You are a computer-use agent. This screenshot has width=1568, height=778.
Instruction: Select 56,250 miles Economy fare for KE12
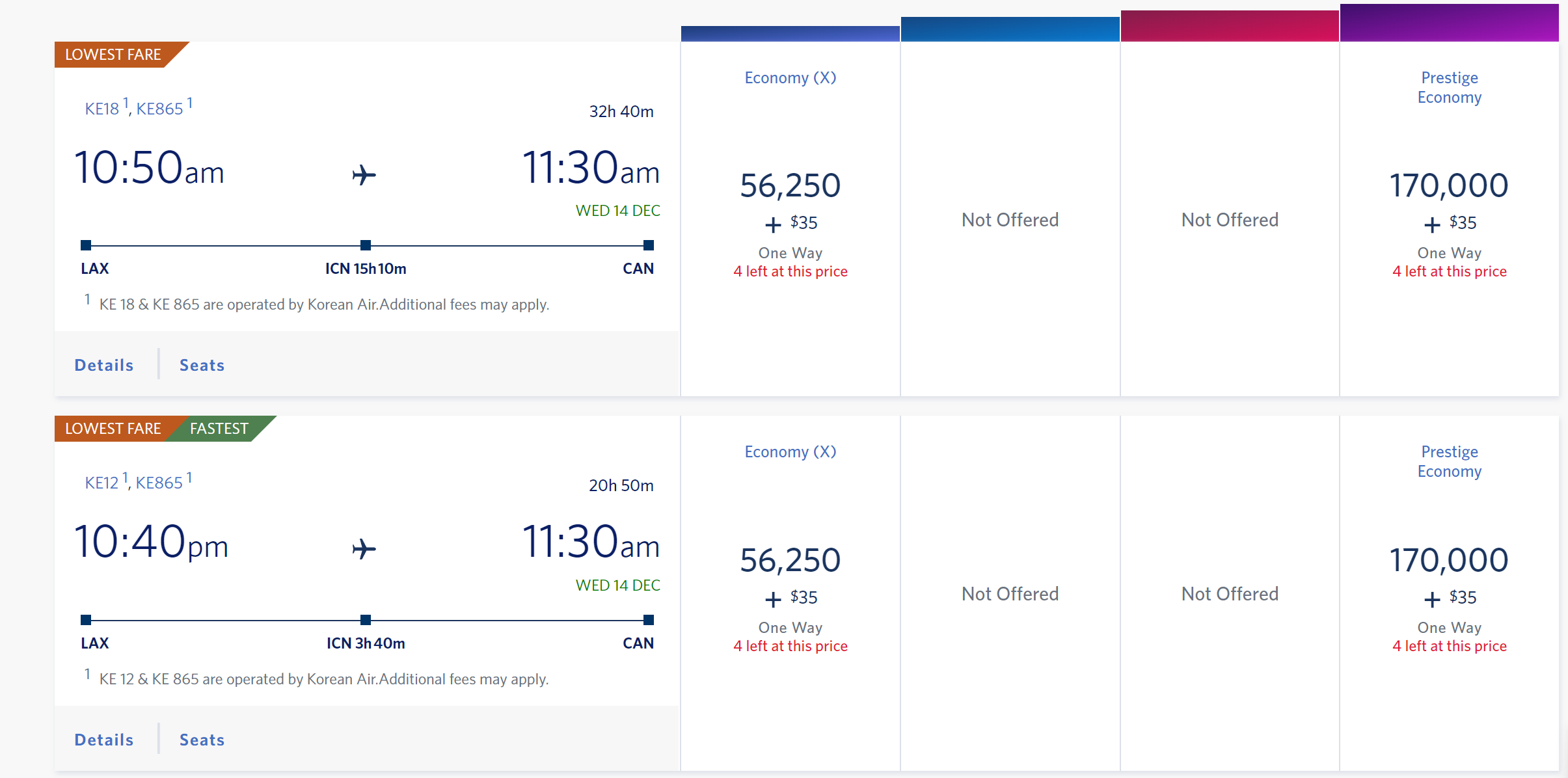point(790,560)
